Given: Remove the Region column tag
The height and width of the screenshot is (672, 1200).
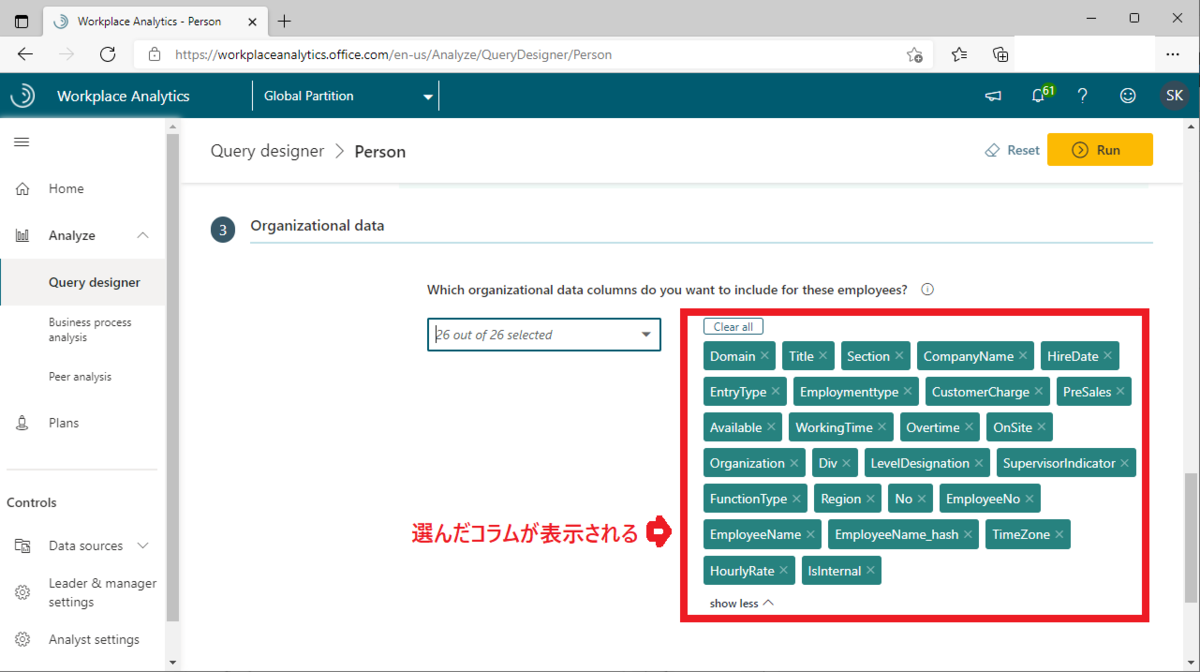Looking at the screenshot, I should pyautogui.click(x=871, y=499).
